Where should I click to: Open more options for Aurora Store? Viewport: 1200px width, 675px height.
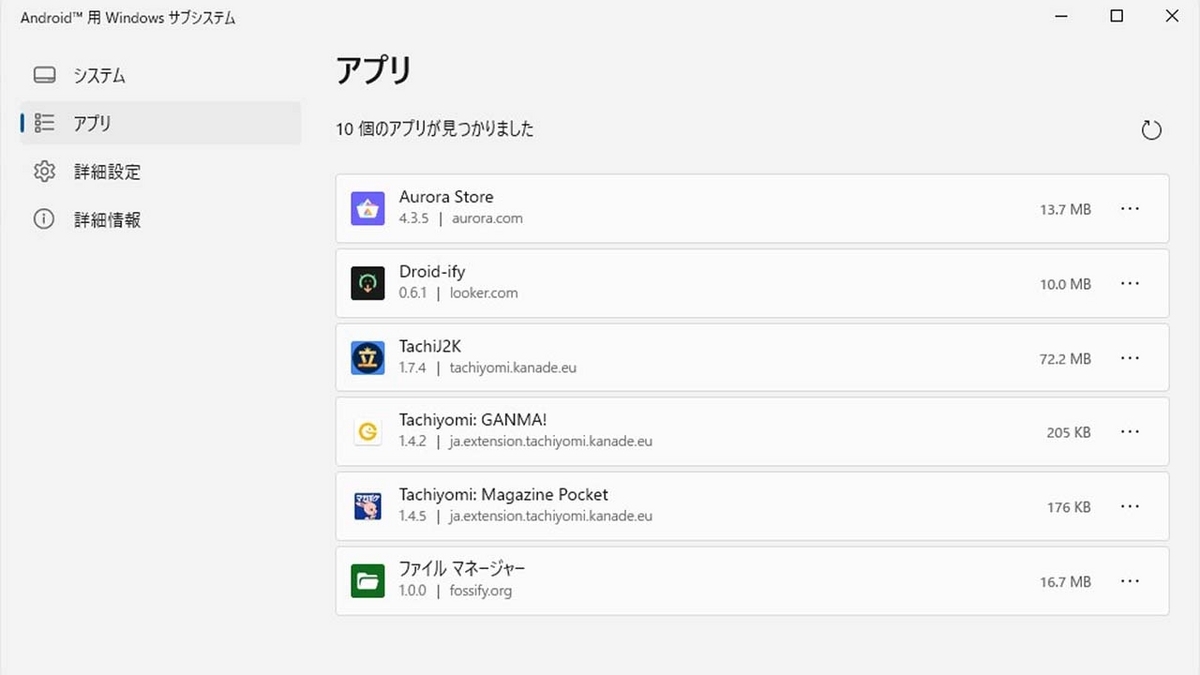tap(1130, 209)
